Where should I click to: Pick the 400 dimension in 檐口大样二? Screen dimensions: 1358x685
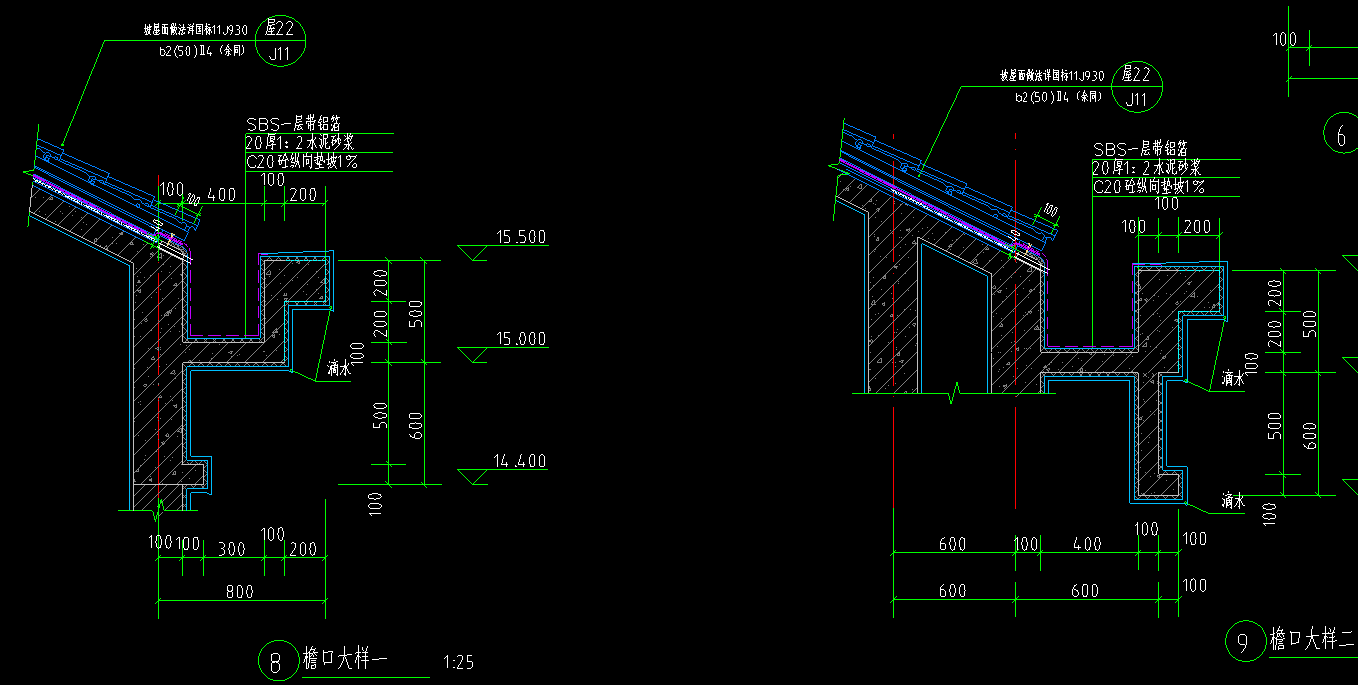(1087, 544)
